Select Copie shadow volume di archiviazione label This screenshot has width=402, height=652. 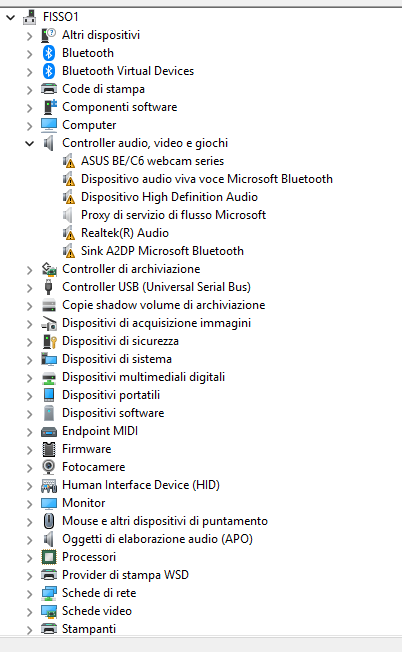(x=163, y=305)
